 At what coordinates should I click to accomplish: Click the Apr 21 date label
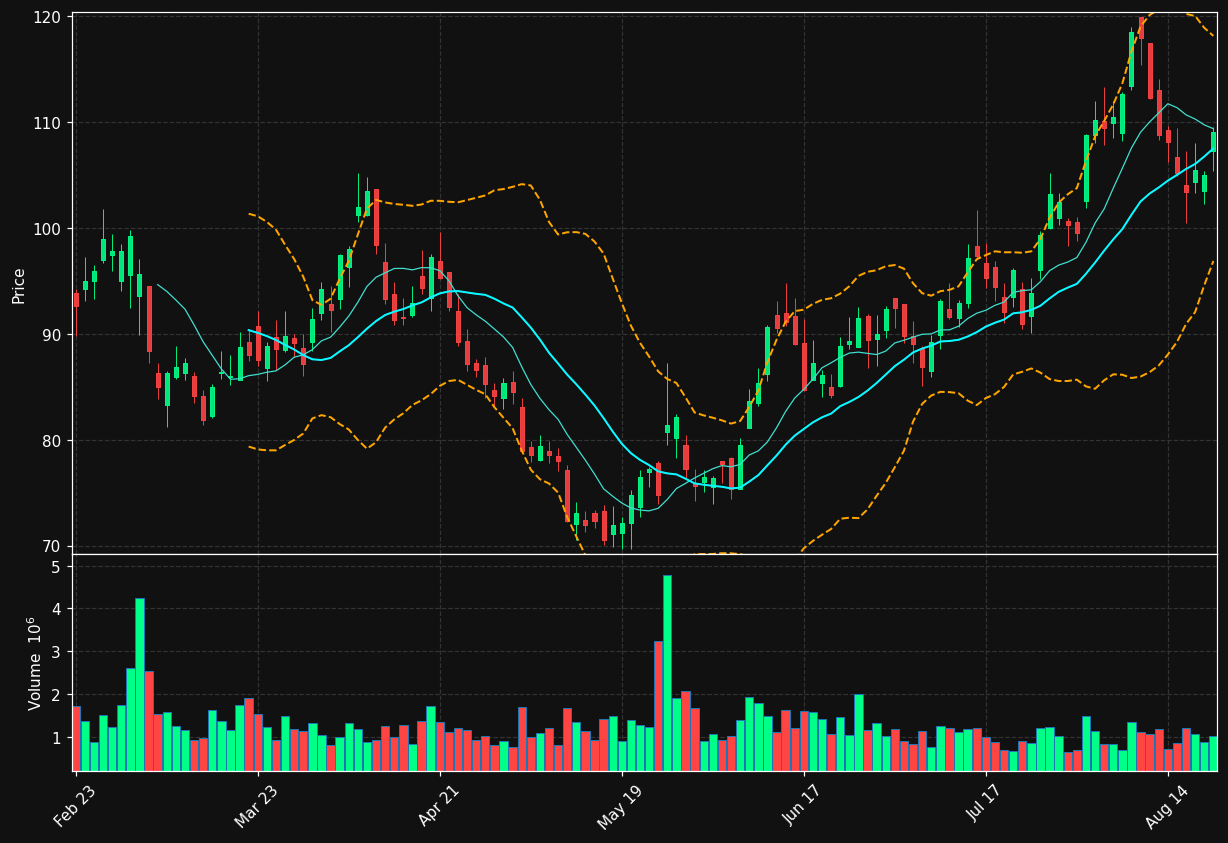(439, 805)
